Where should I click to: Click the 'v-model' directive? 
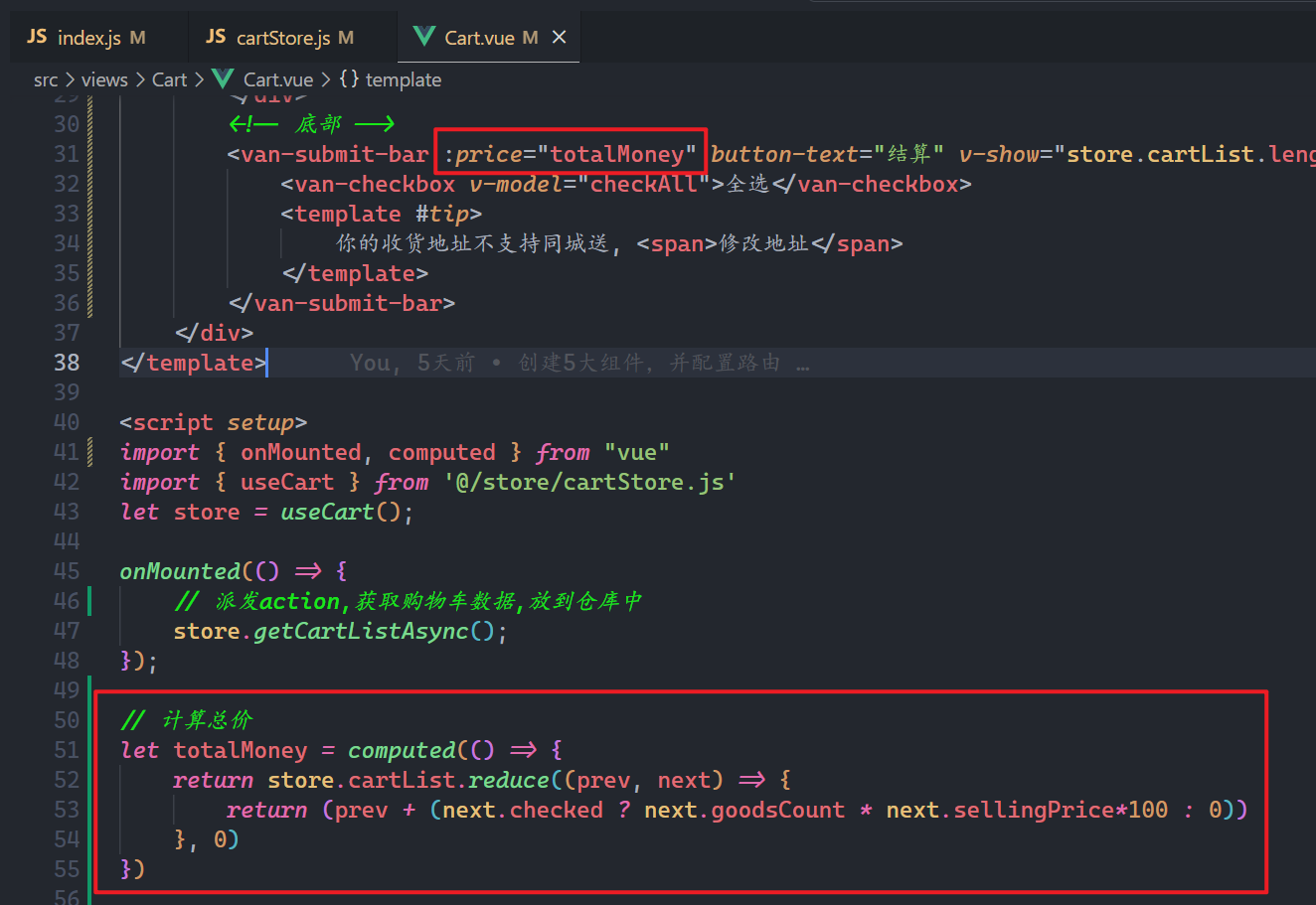click(x=516, y=184)
